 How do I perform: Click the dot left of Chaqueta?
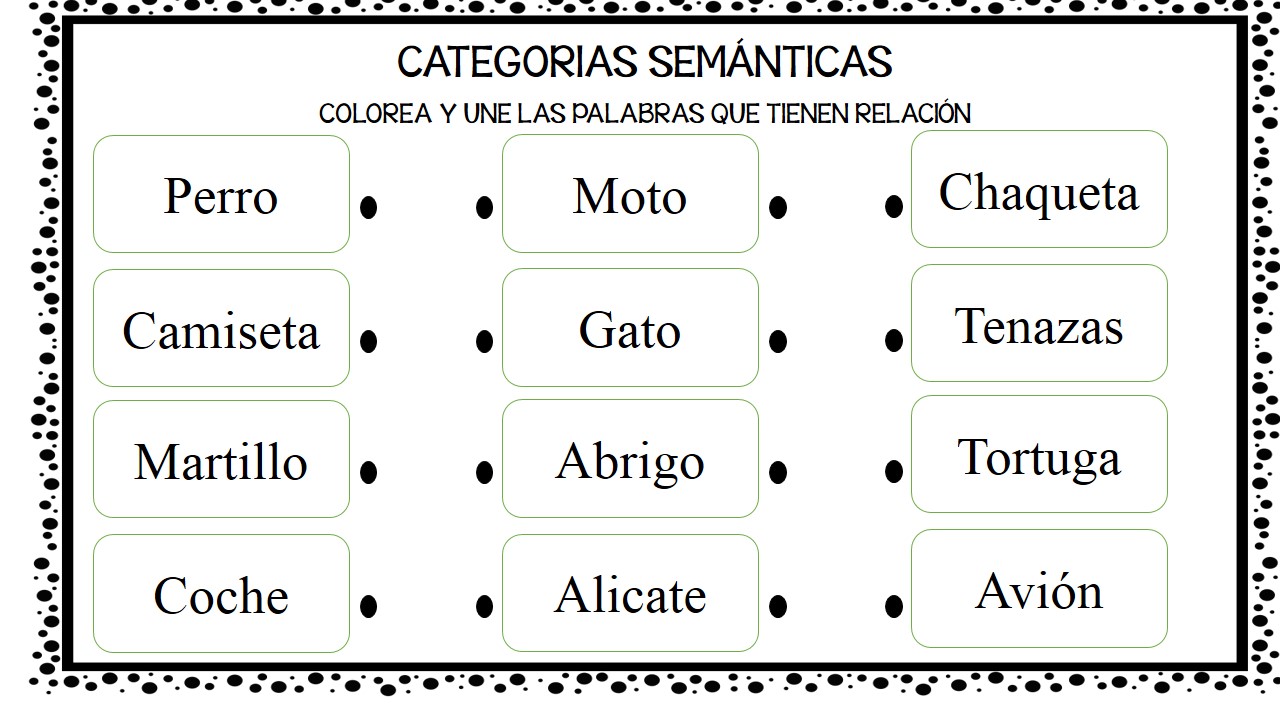(894, 207)
